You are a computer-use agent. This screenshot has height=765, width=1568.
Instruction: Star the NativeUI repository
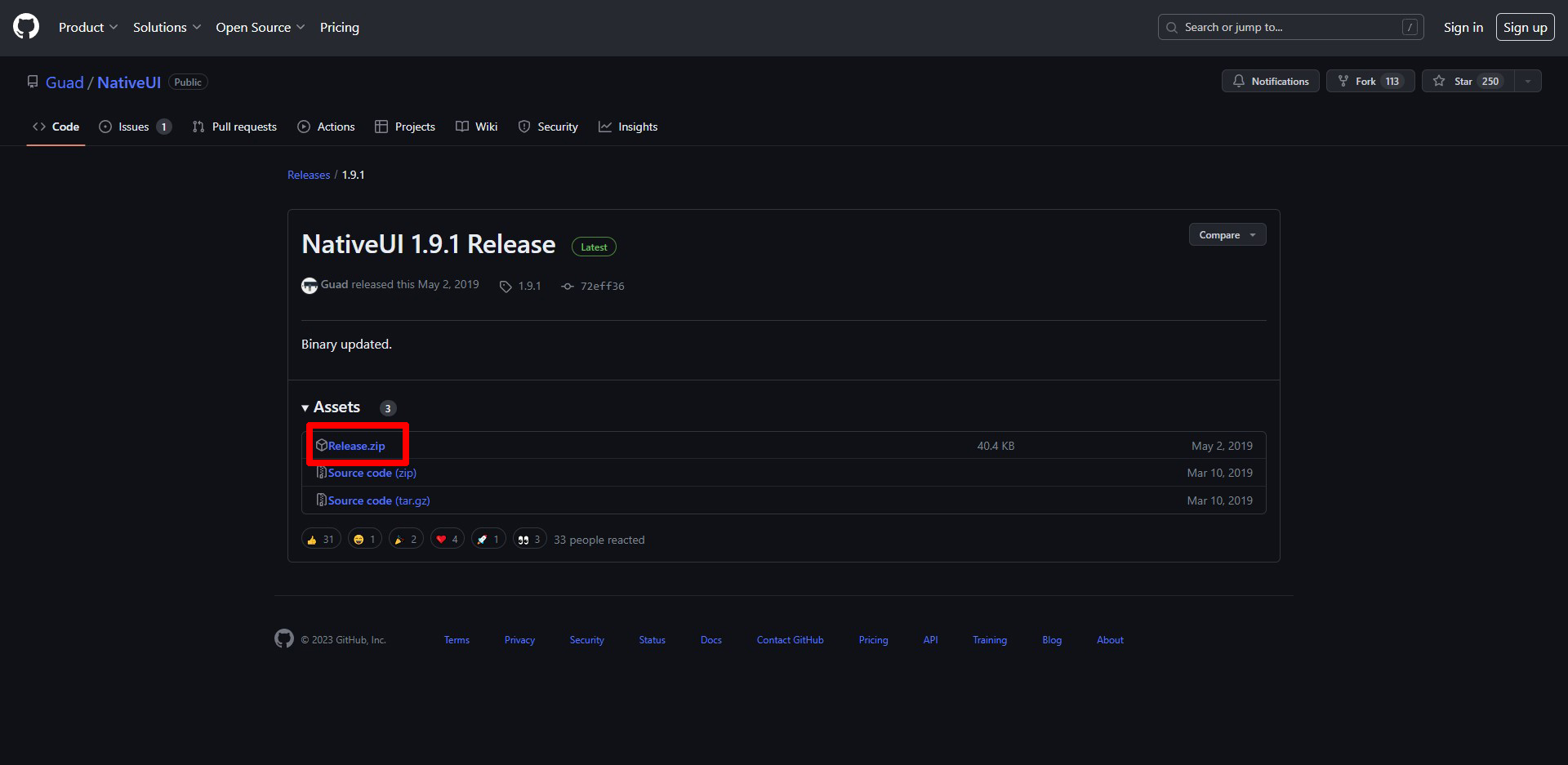point(1468,82)
